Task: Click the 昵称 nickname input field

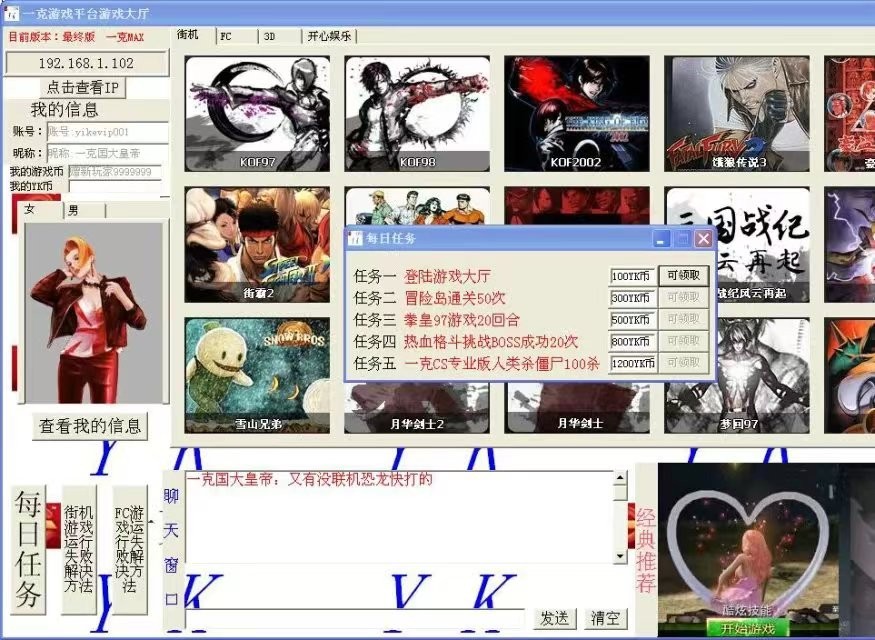Action: click(x=108, y=153)
